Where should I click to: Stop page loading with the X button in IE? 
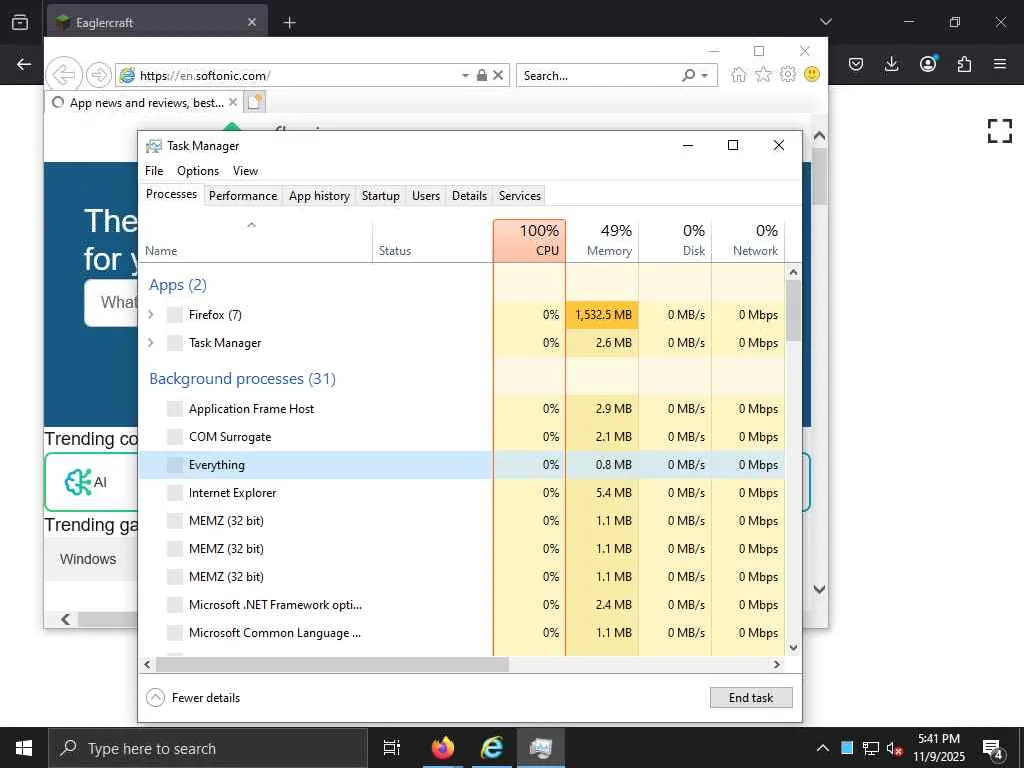[x=498, y=76]
